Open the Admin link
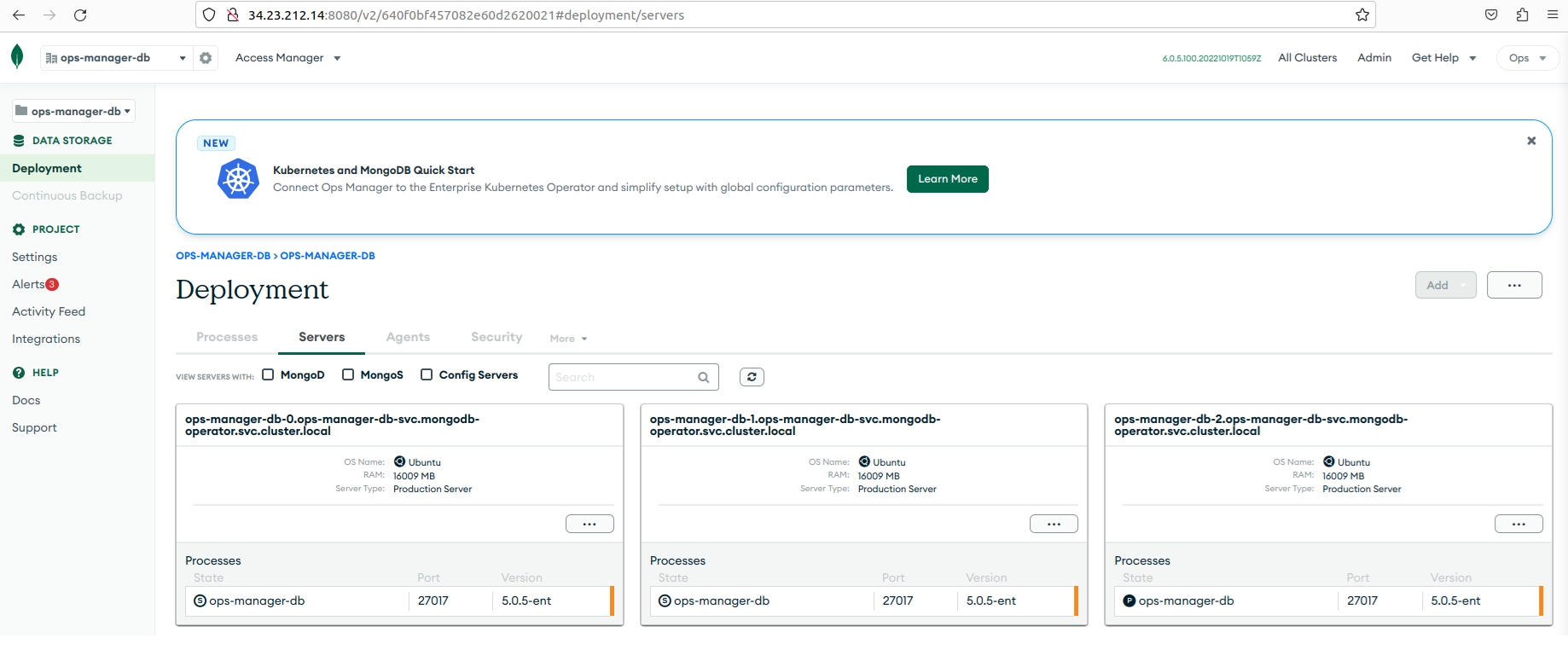The height and width of the screenshot is (667, 1568). point(1374,58)
